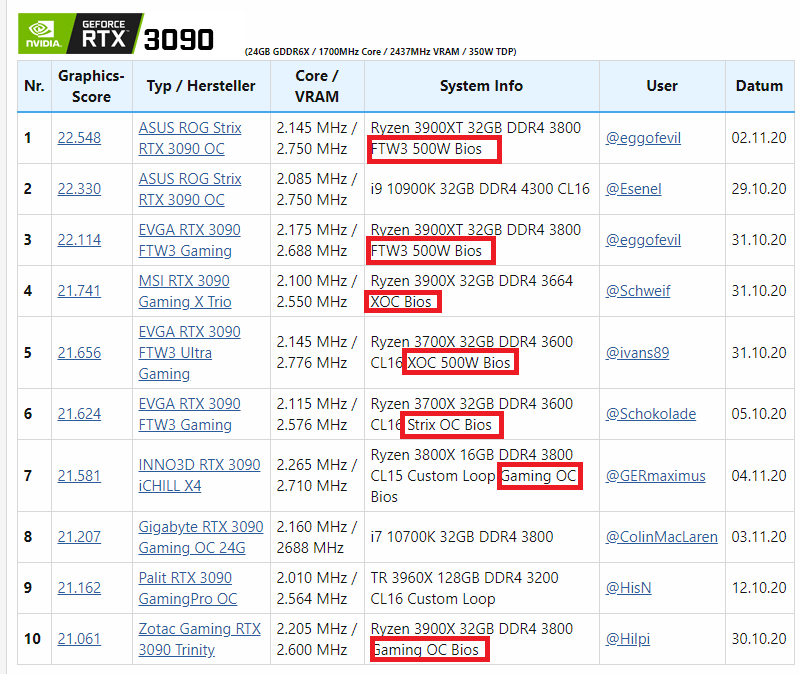This screenshot has height=674, width=800.
Task: Click the date 02.11.20
Action: click(x=759, y=138)
